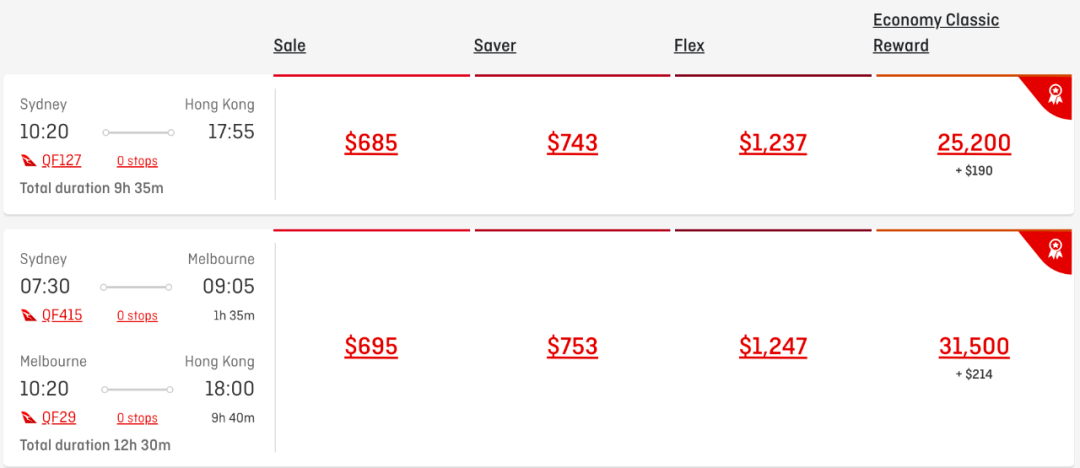
Task: Open Economy Classic Reward header link
Action: 936,33
